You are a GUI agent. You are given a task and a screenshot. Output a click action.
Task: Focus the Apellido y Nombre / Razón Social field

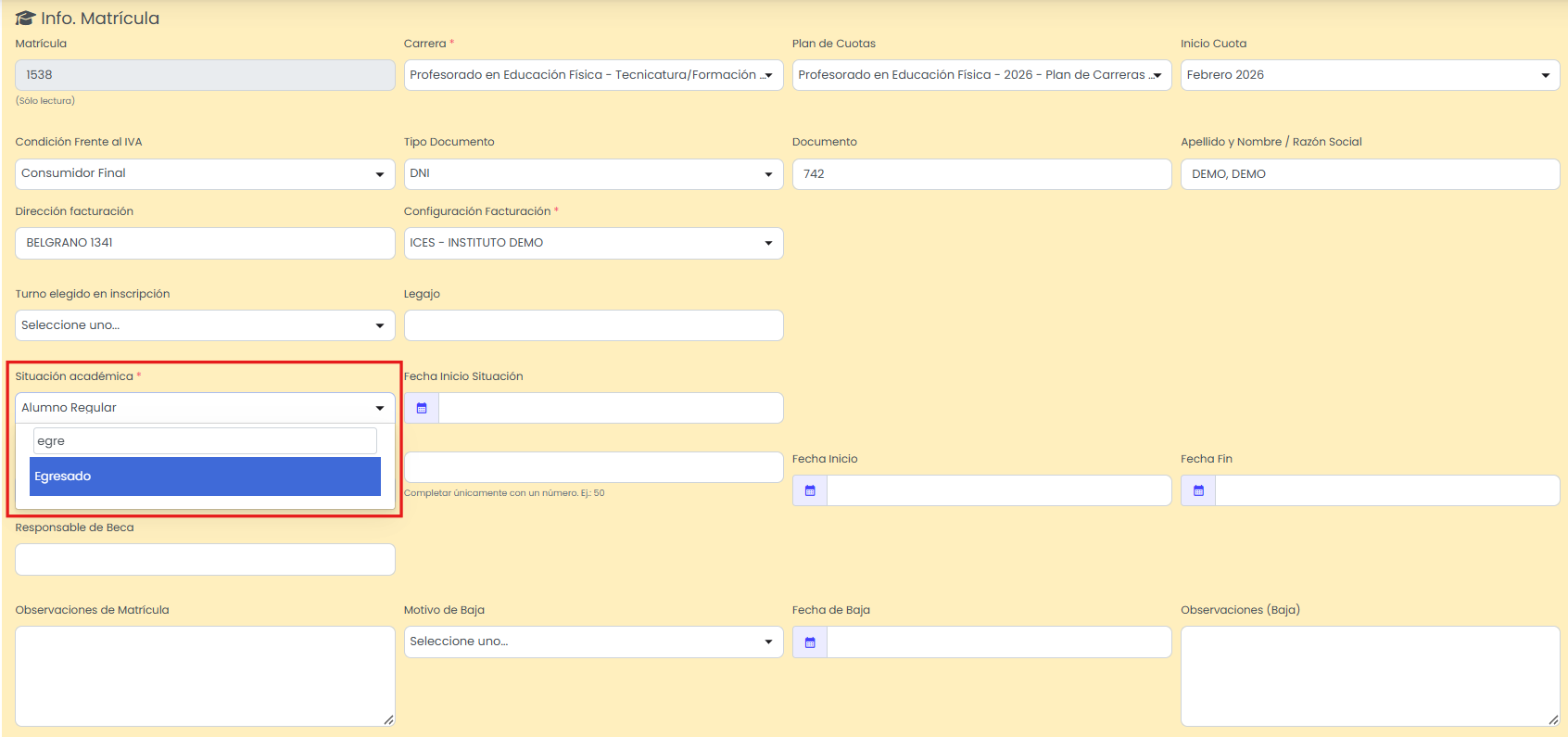tap(1370, 174)
